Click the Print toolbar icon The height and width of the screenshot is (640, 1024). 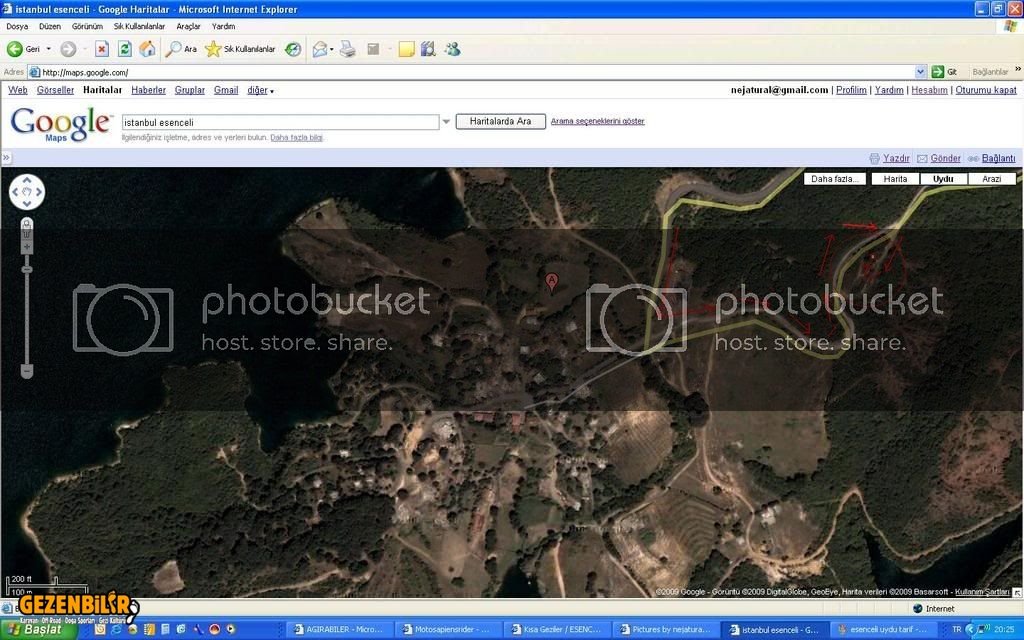point(348,49)
